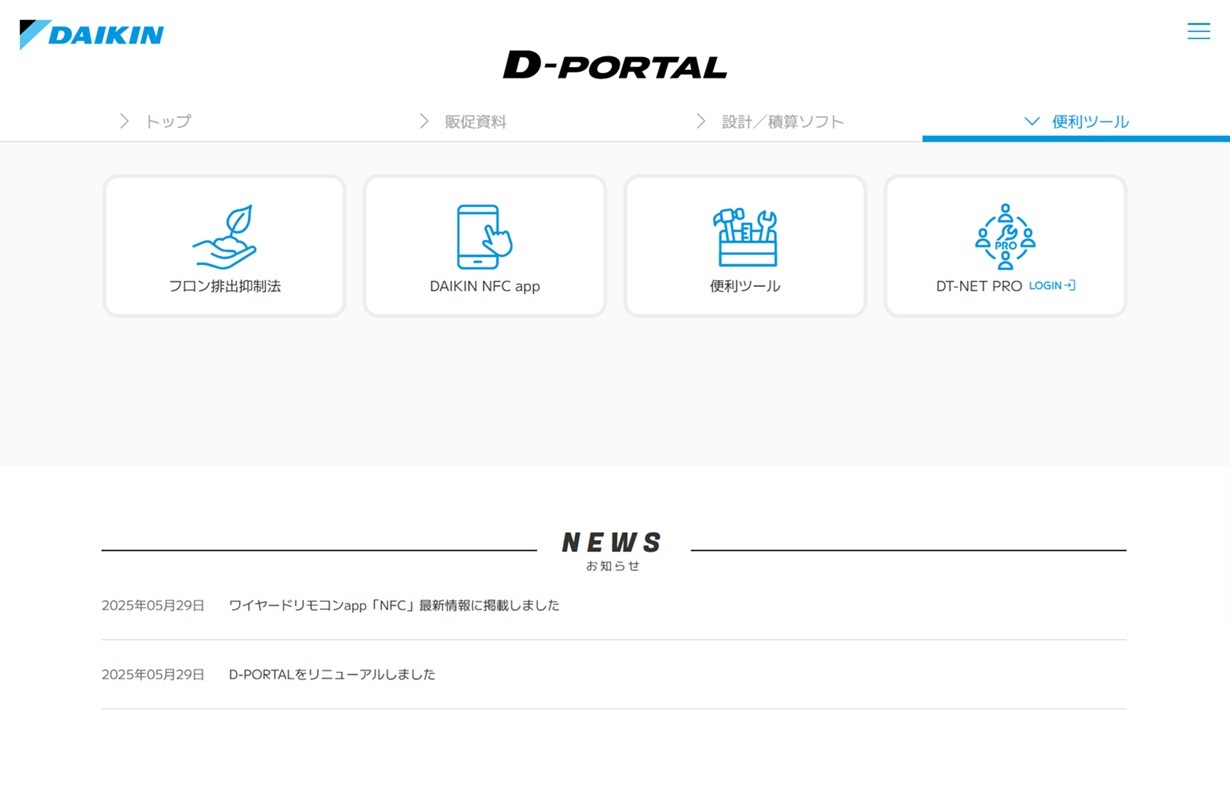This screenshot has height=800, width=1230.
Task: Click the date beside the NFC news item
Action: [x=153, y=605]
